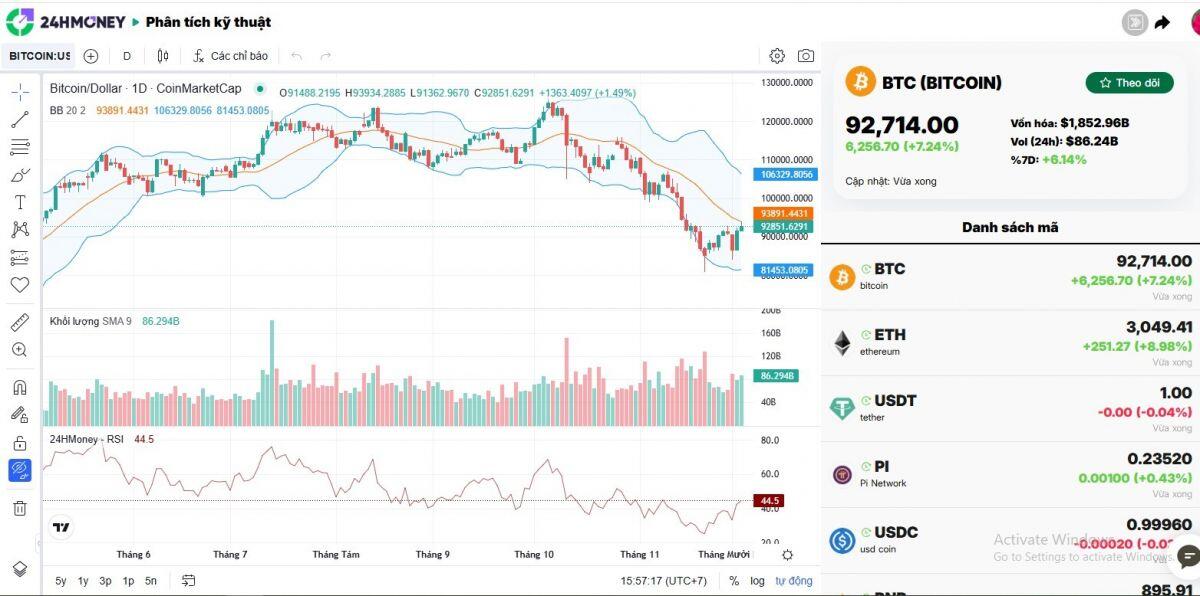Click the time zone 15:57:17 (UTC+7)
Image resolution: width=1200 pixels, height=596 pixels.
(663, 580)
